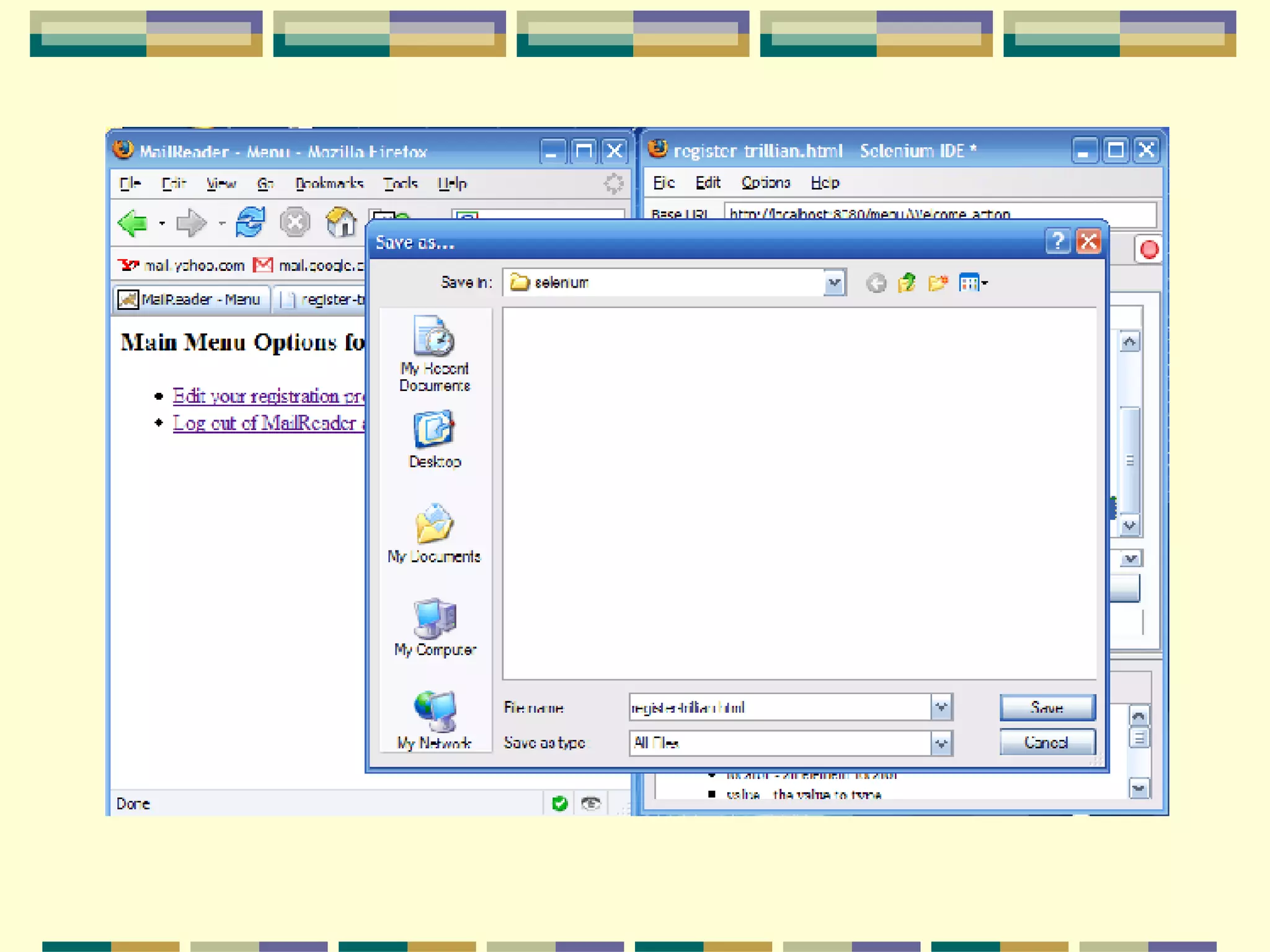The width and height of the screenshot is (1270, 952).
Task: Expand the Save as type combo box
Action: tap(941, 743)
